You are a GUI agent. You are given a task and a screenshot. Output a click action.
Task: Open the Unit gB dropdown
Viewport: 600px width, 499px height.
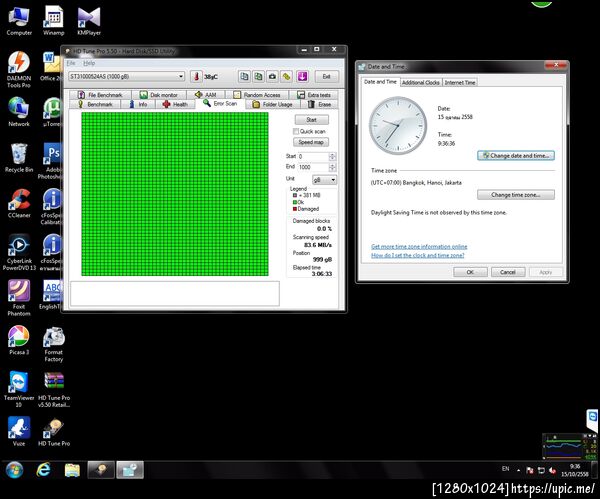click(324, 179)
